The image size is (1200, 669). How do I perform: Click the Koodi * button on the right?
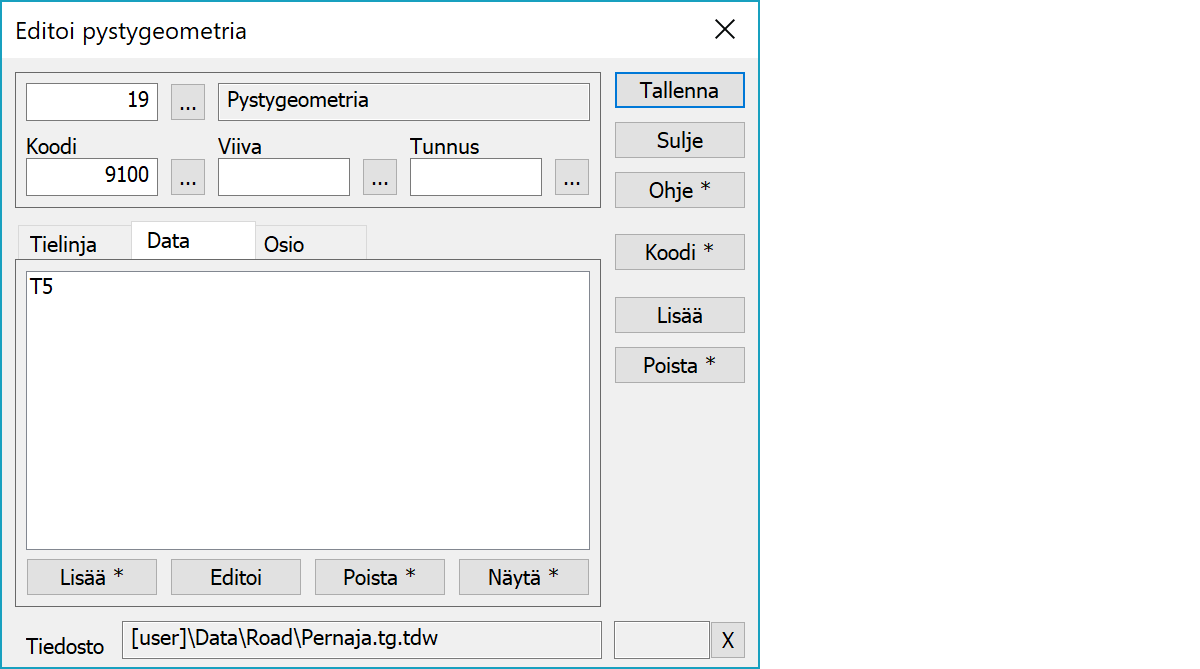tap(679, 252)
